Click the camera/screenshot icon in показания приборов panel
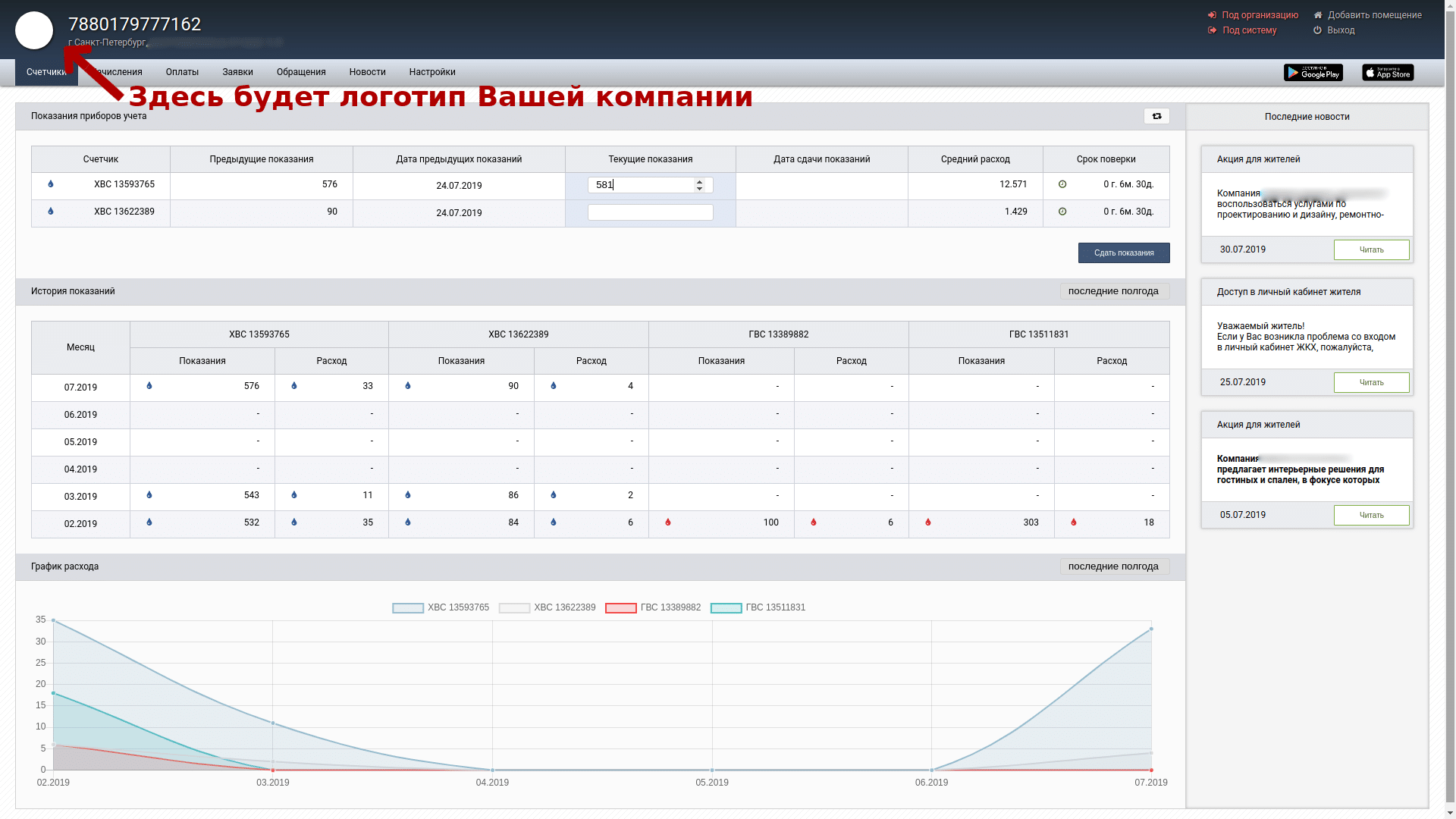 [1157, 116]
